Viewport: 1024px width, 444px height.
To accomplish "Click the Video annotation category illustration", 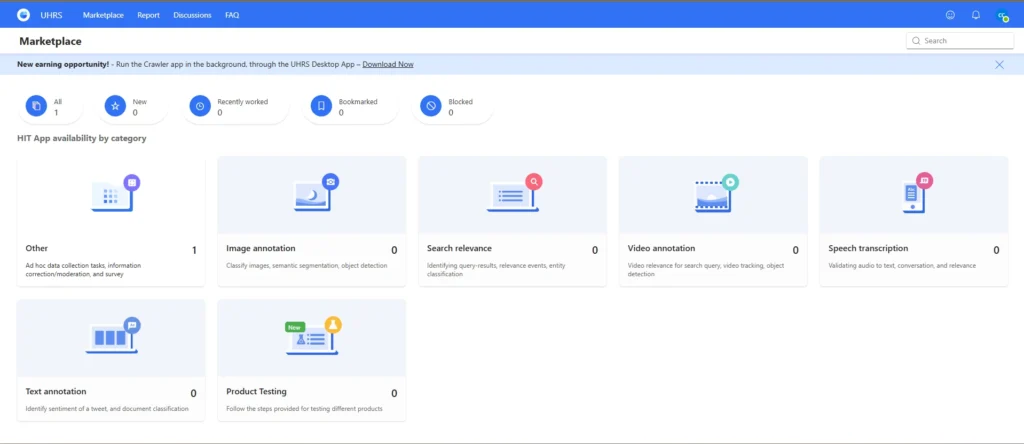I will pos(716,193).
